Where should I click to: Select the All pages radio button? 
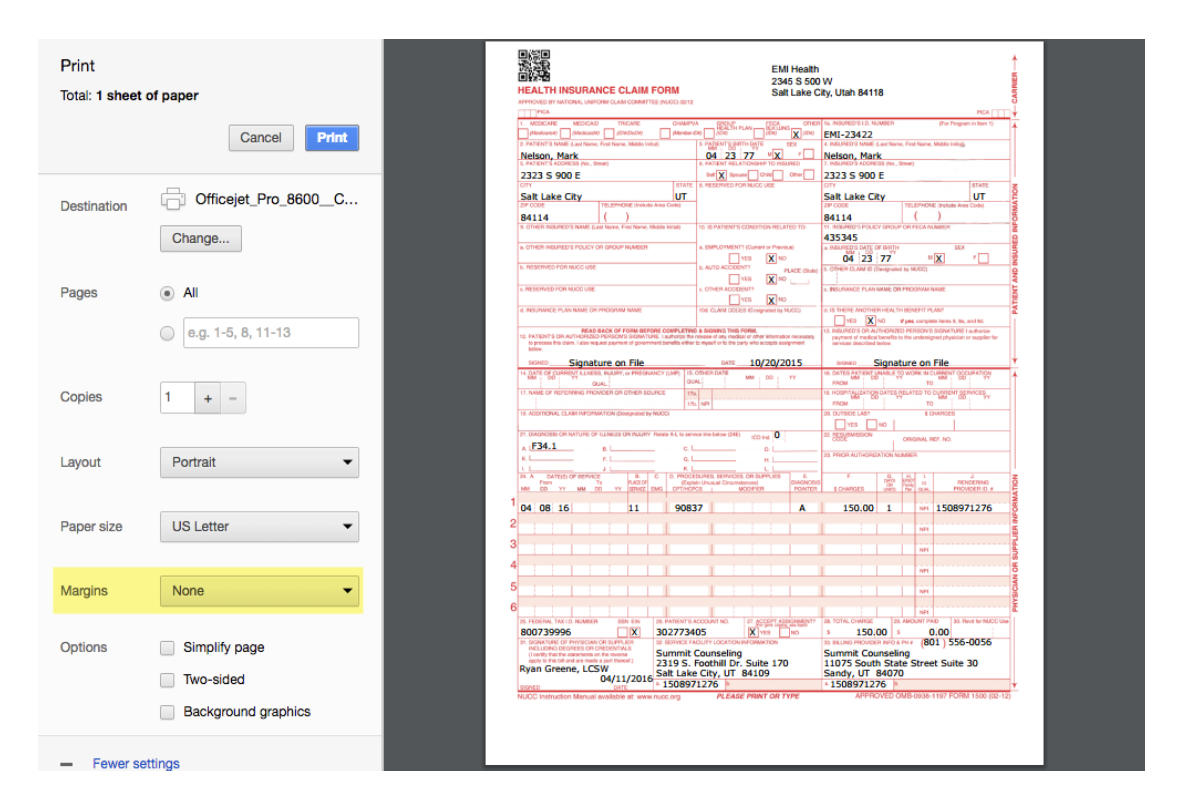(x=166, y=292)
